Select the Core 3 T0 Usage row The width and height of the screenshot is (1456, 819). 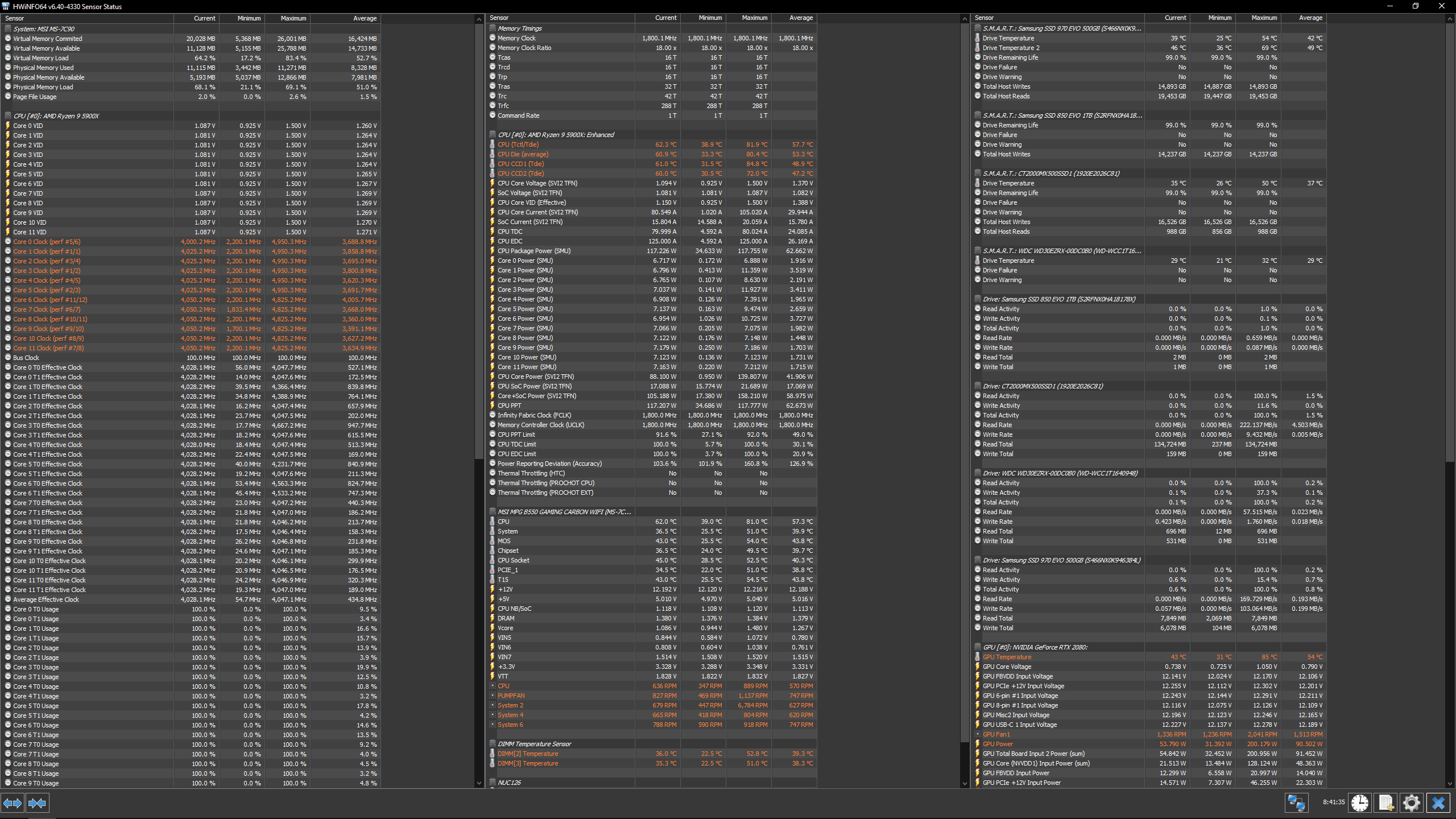(191, 667)
